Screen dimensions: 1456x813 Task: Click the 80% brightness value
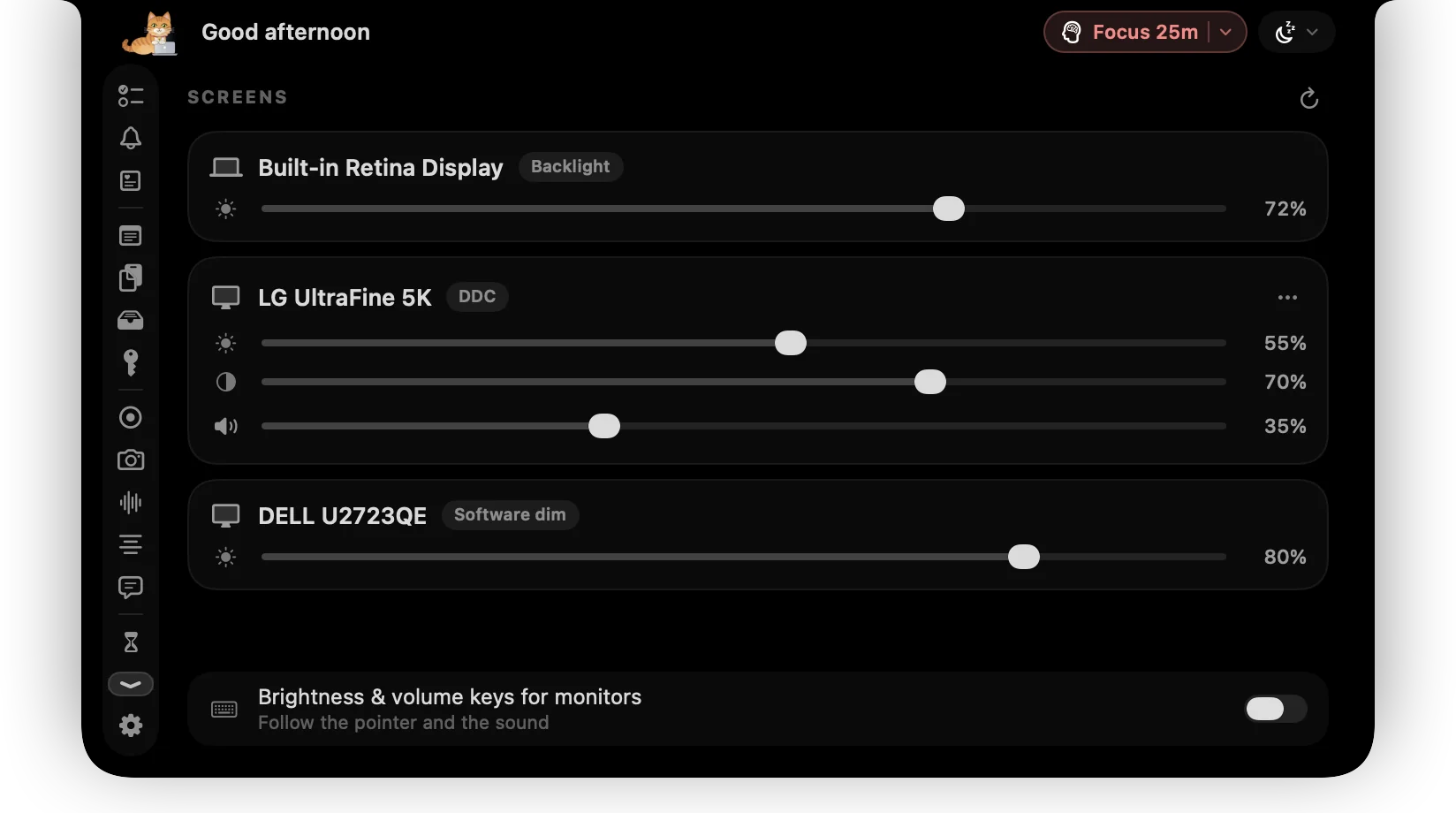click(1285, 557)
